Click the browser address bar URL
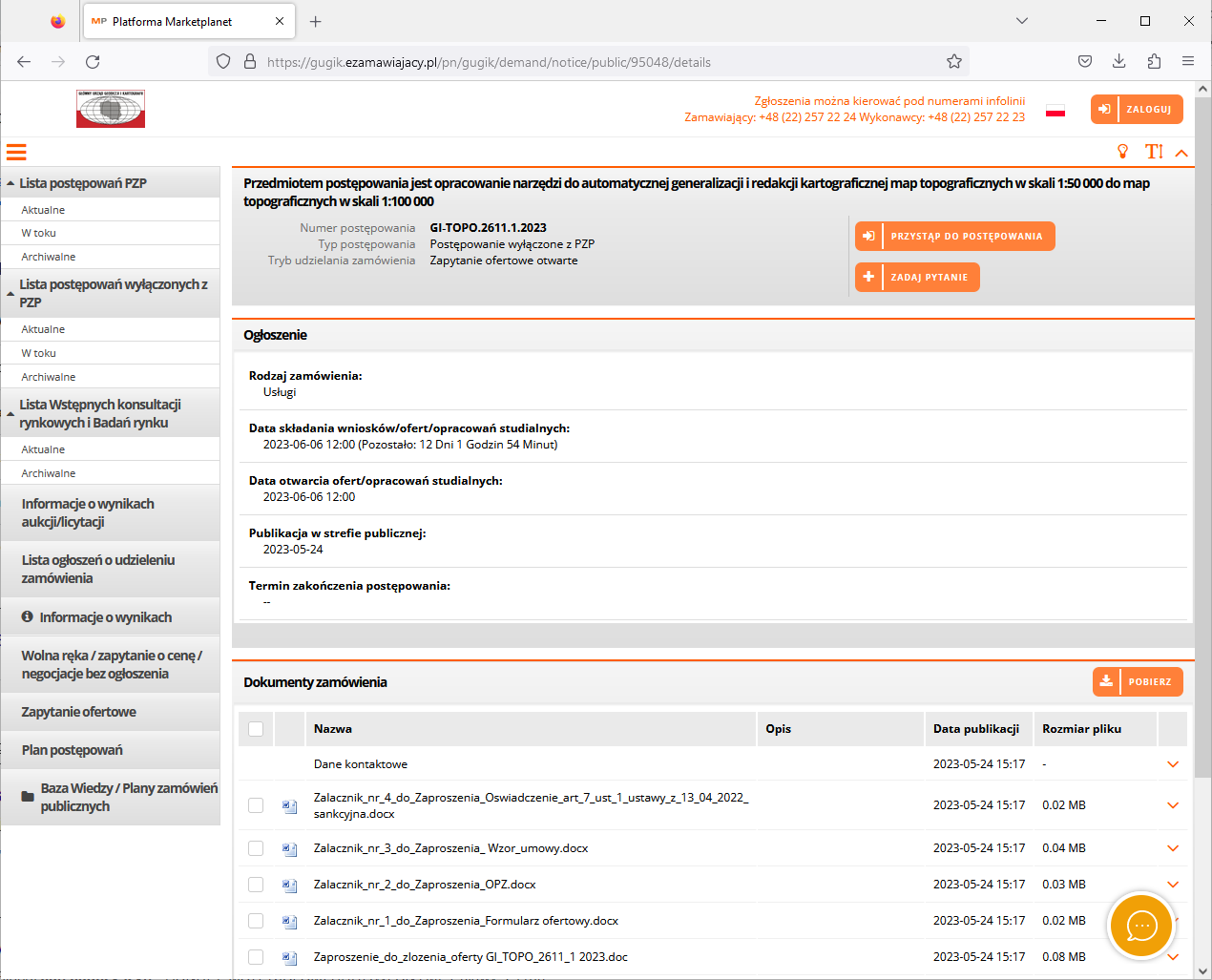1212x980 pixels. pyautogui.click(x=489, y=62)
